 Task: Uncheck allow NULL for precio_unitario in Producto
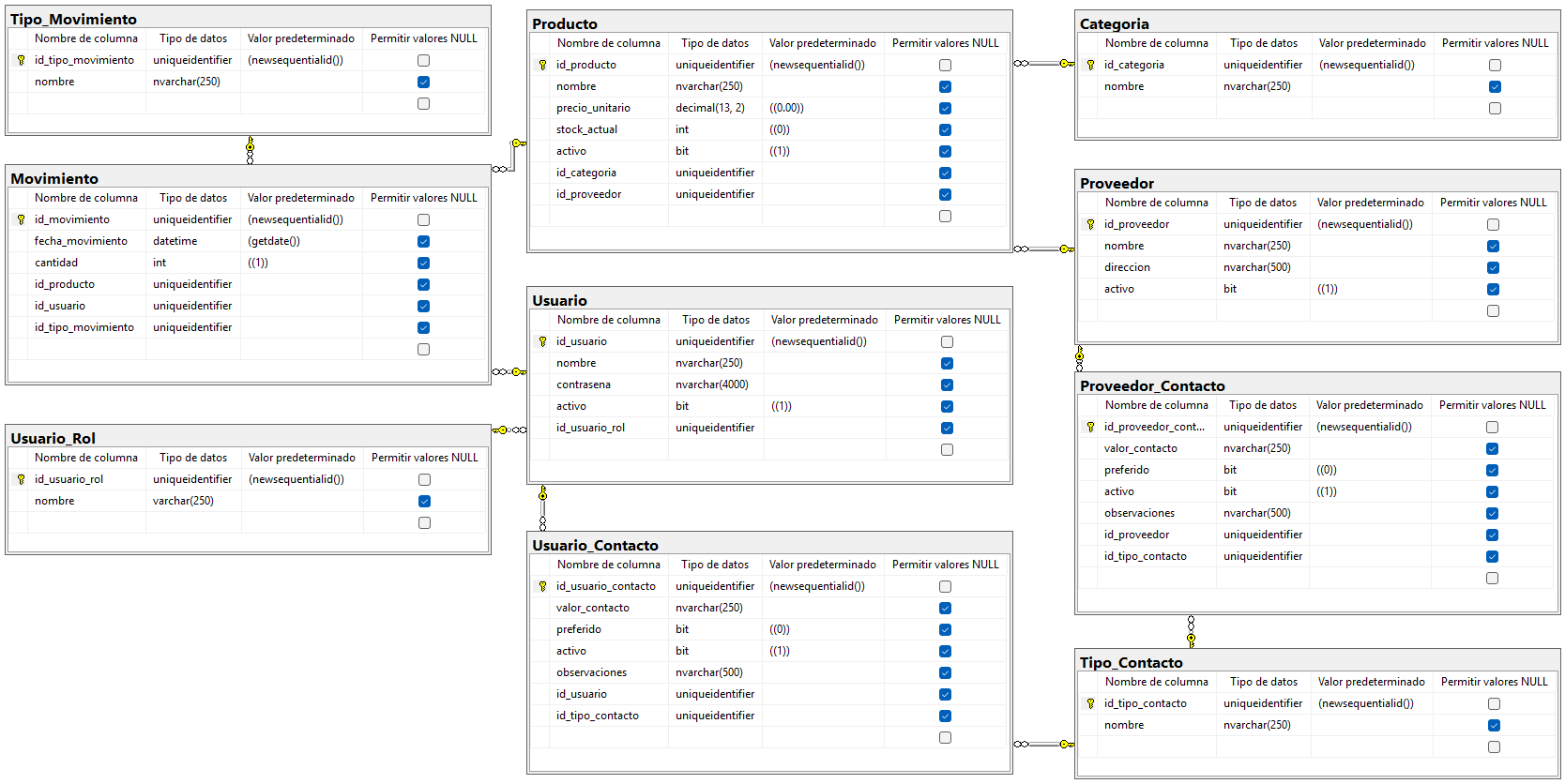(x=945, y=108)
